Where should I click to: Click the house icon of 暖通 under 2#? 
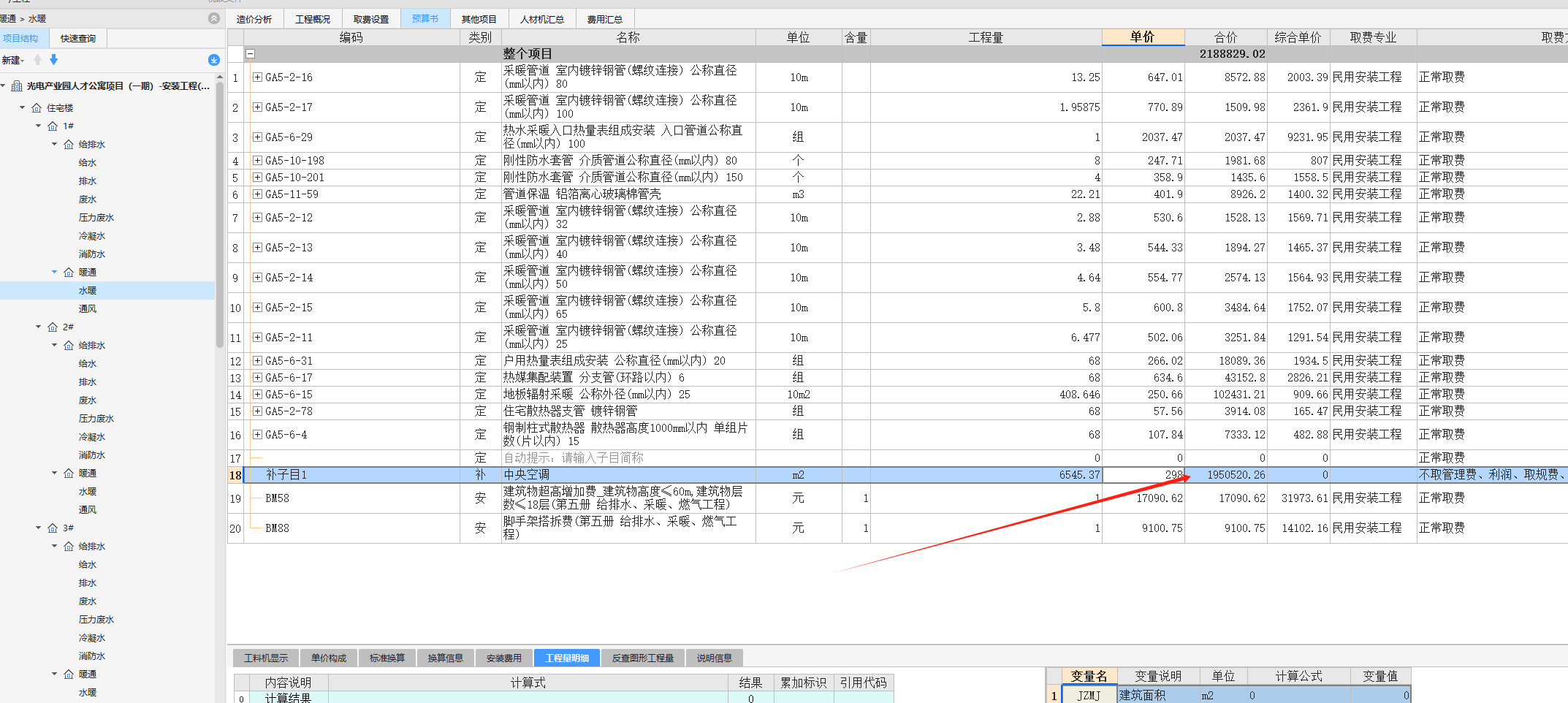[69, 474]
